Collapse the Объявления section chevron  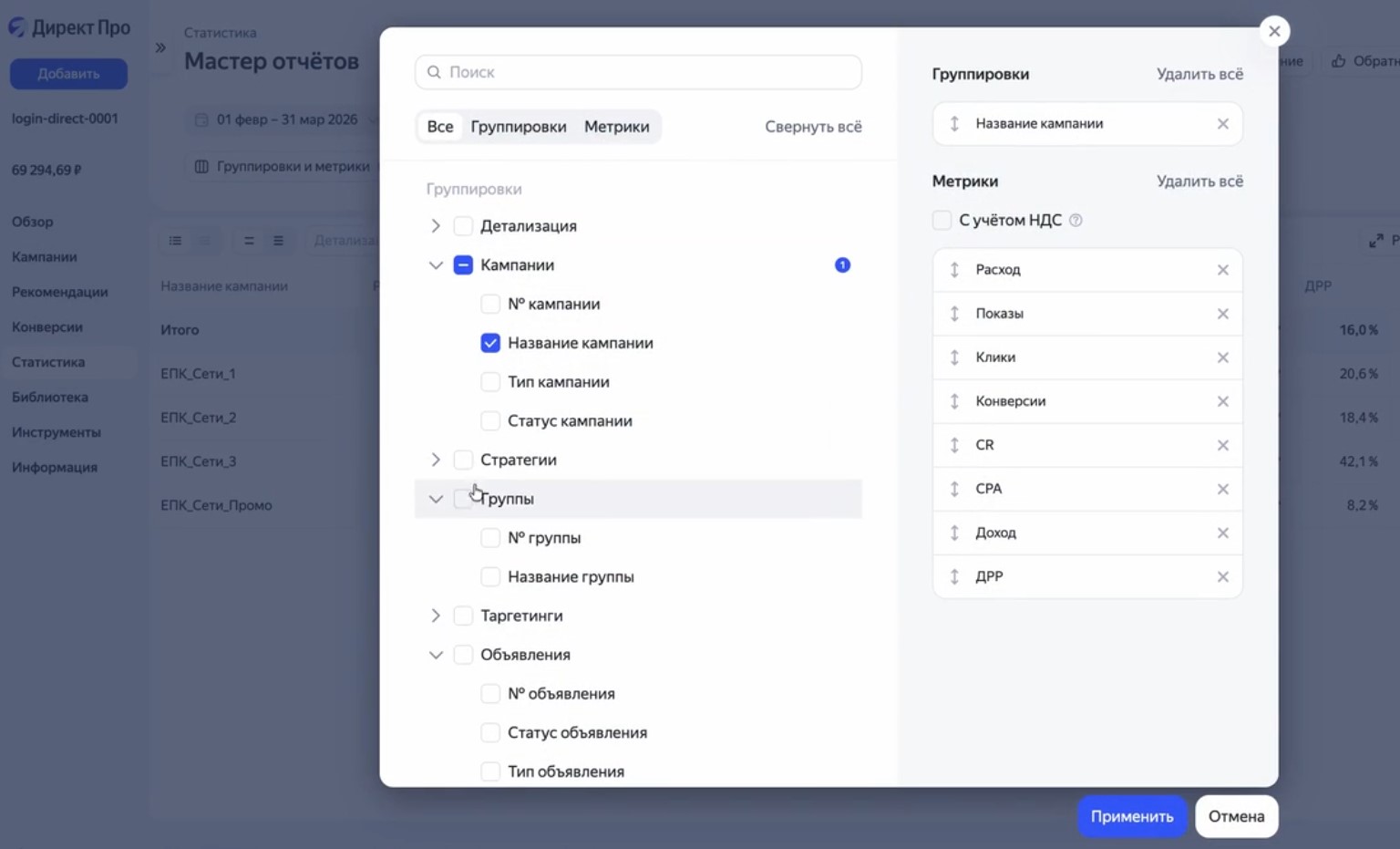[x=436, y=656]
